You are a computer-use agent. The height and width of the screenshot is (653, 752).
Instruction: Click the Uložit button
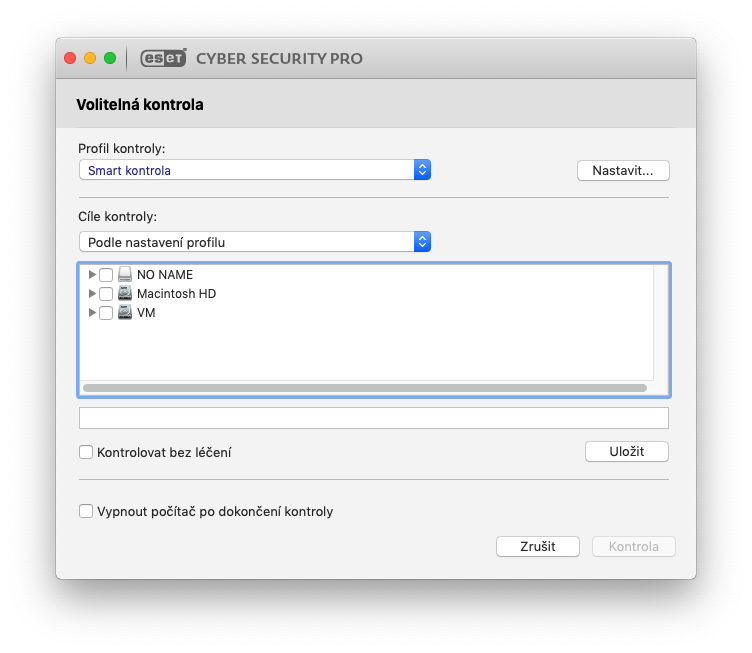point(626,451)
